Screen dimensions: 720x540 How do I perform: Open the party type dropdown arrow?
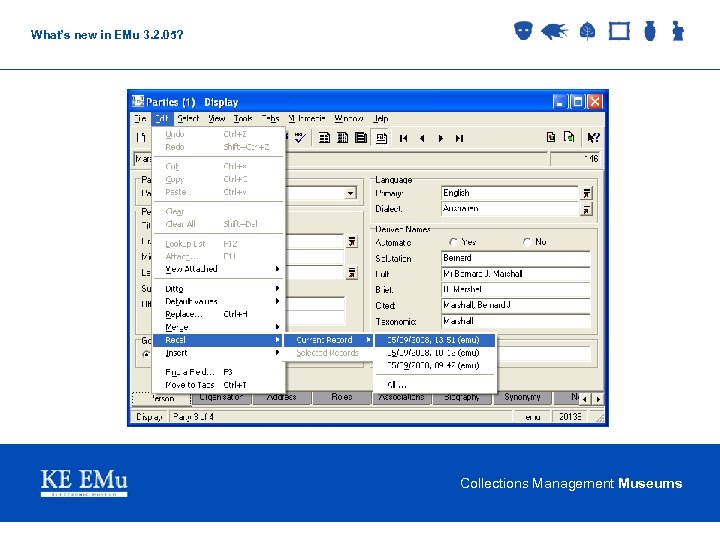pos(350,193)
